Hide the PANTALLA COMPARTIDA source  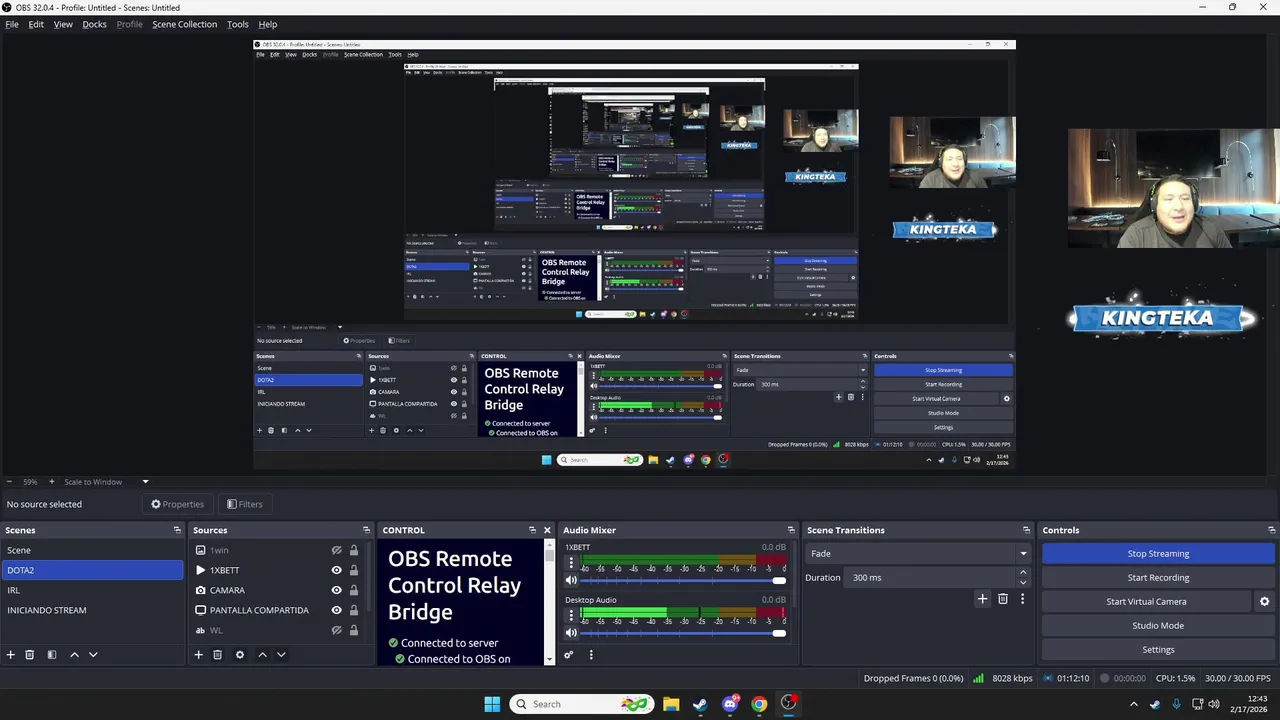336,610
